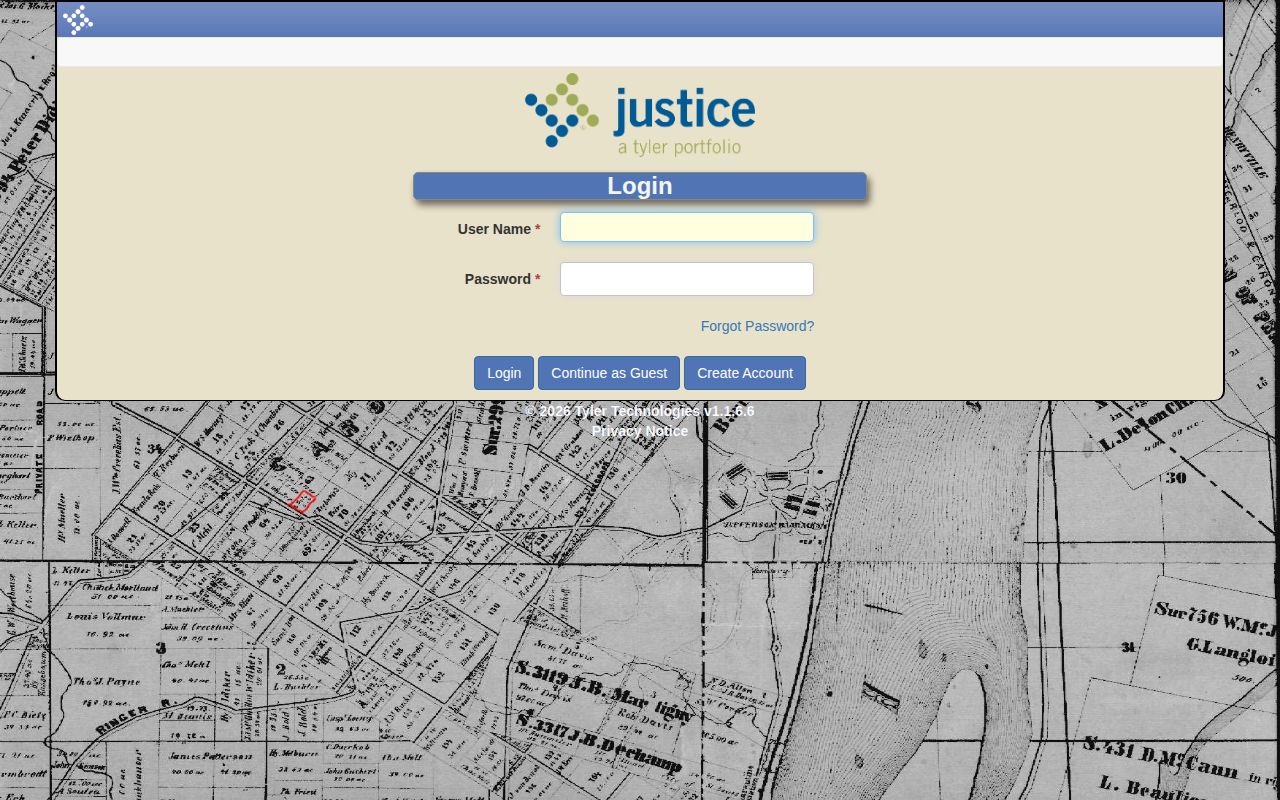
Task: Click the Tyler dots logo icon in header
Action: [78, 20]
